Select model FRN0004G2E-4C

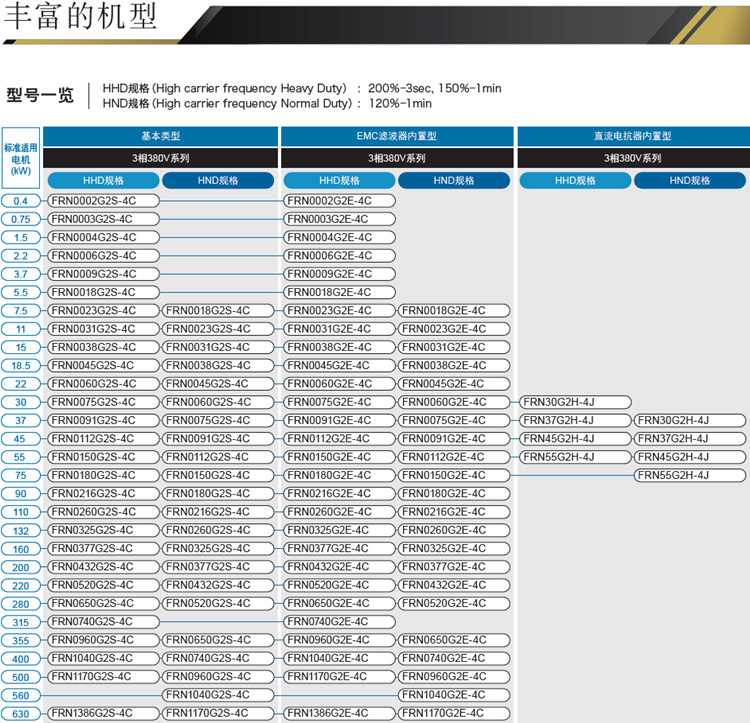339,237
